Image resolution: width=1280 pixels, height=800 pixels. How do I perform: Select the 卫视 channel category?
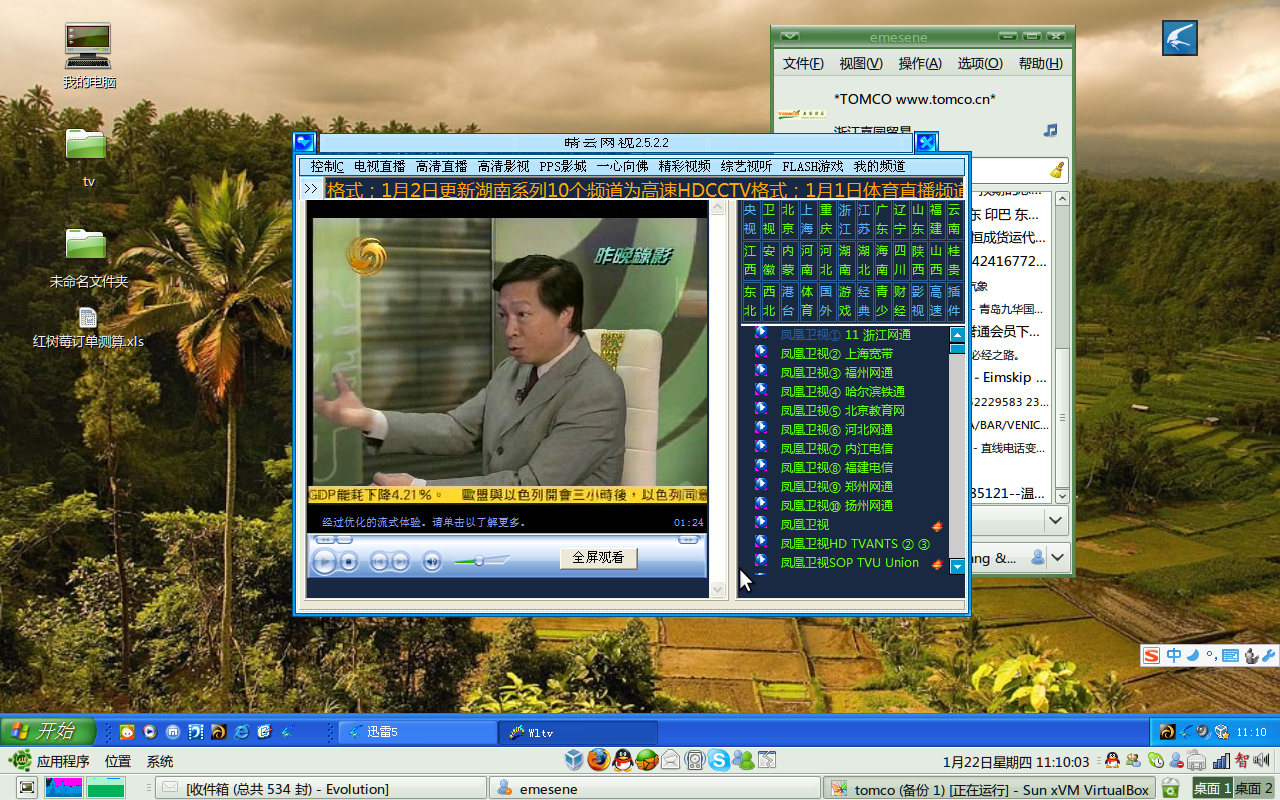[769, 219]
